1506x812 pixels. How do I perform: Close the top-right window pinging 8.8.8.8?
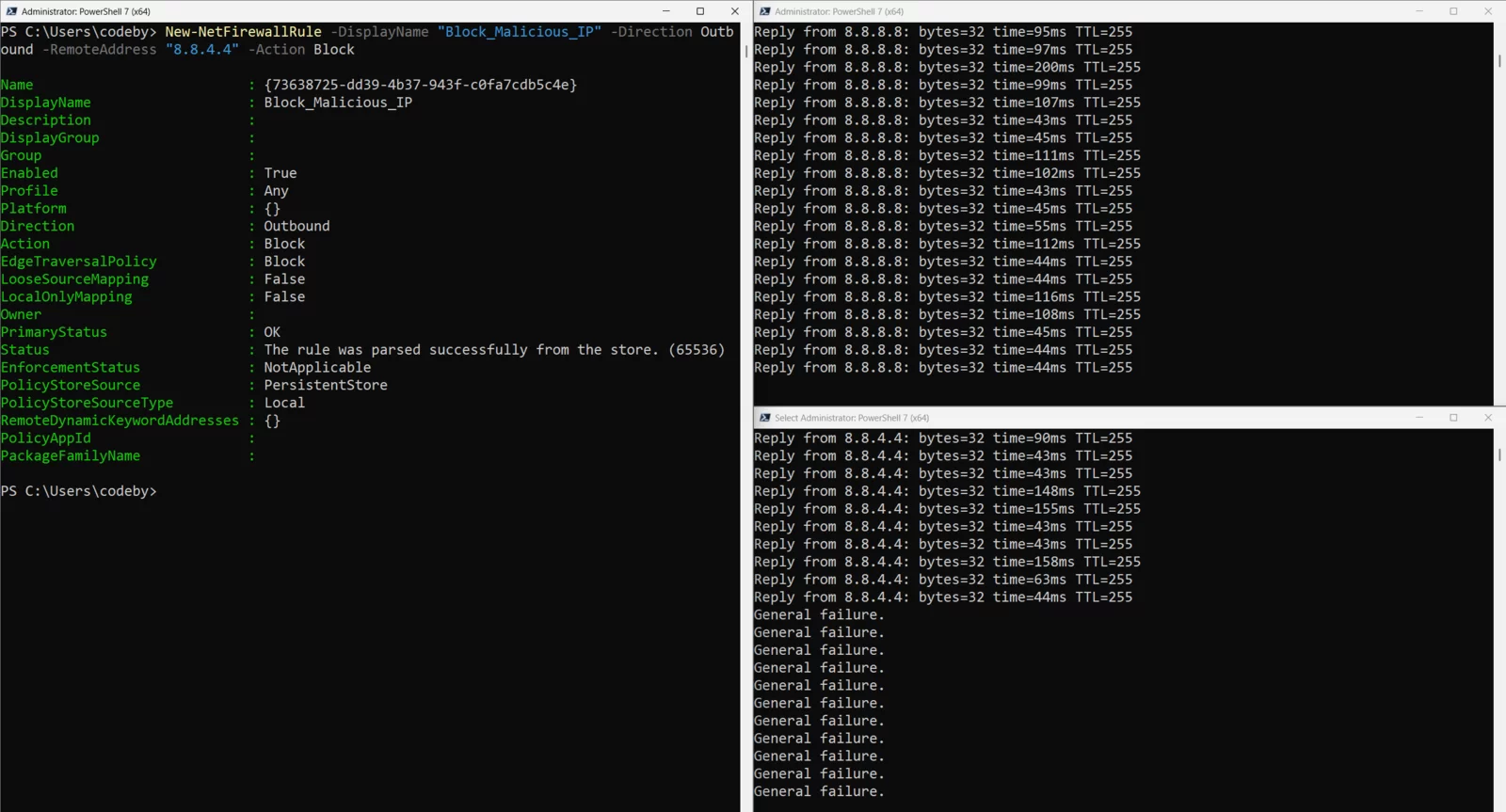(x=1488, y=11)
